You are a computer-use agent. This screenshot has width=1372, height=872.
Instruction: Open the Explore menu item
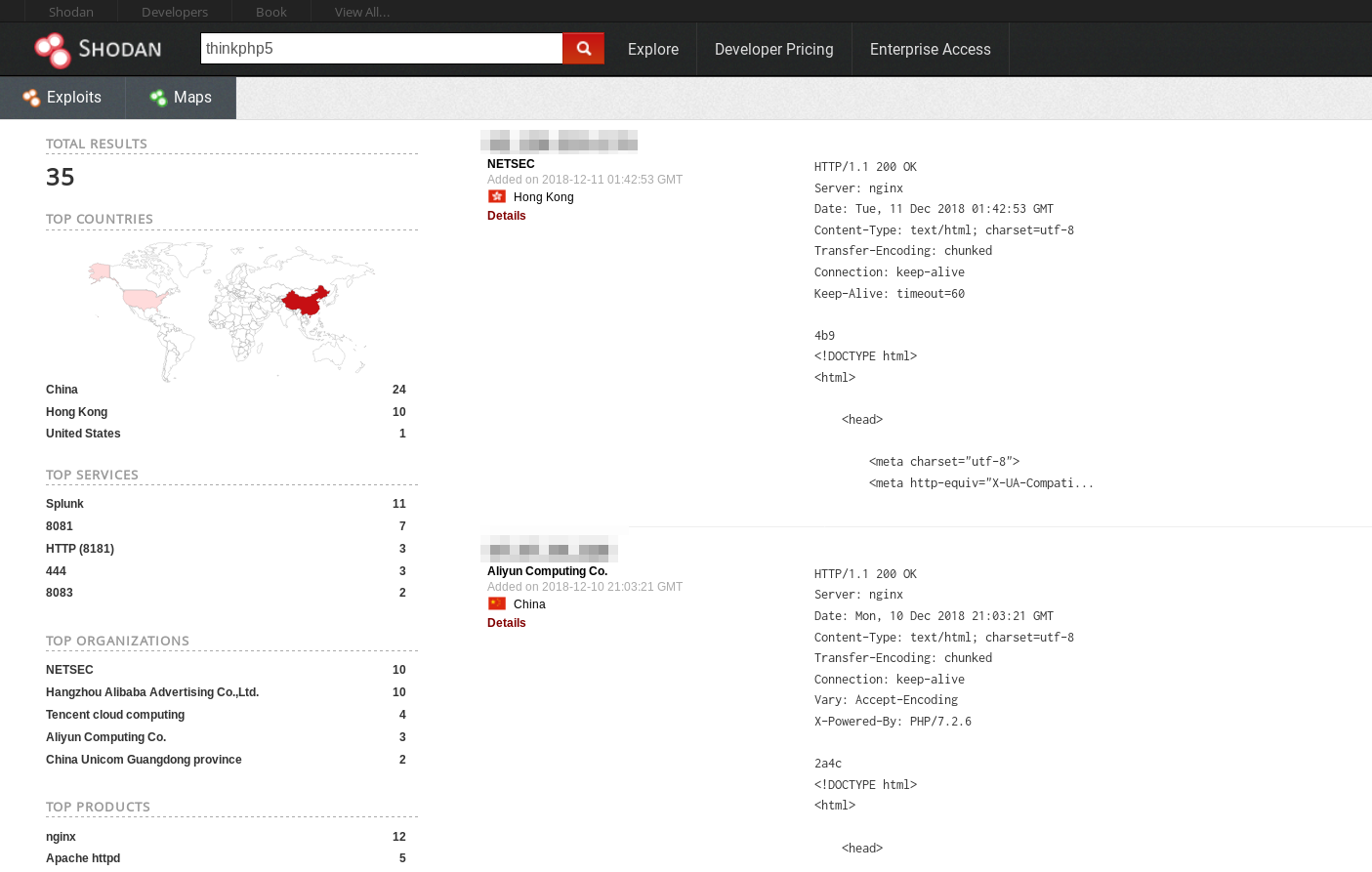click(x=652, y=49)
